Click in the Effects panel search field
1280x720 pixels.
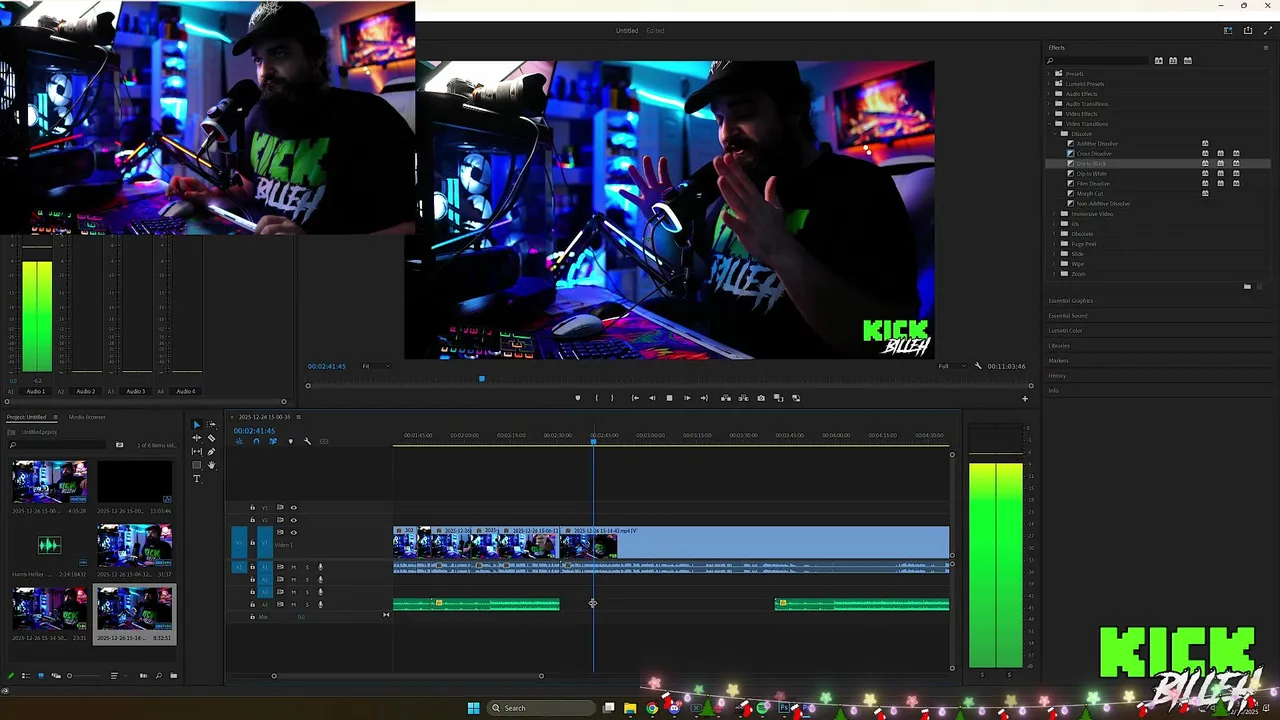click(1097, 60)
